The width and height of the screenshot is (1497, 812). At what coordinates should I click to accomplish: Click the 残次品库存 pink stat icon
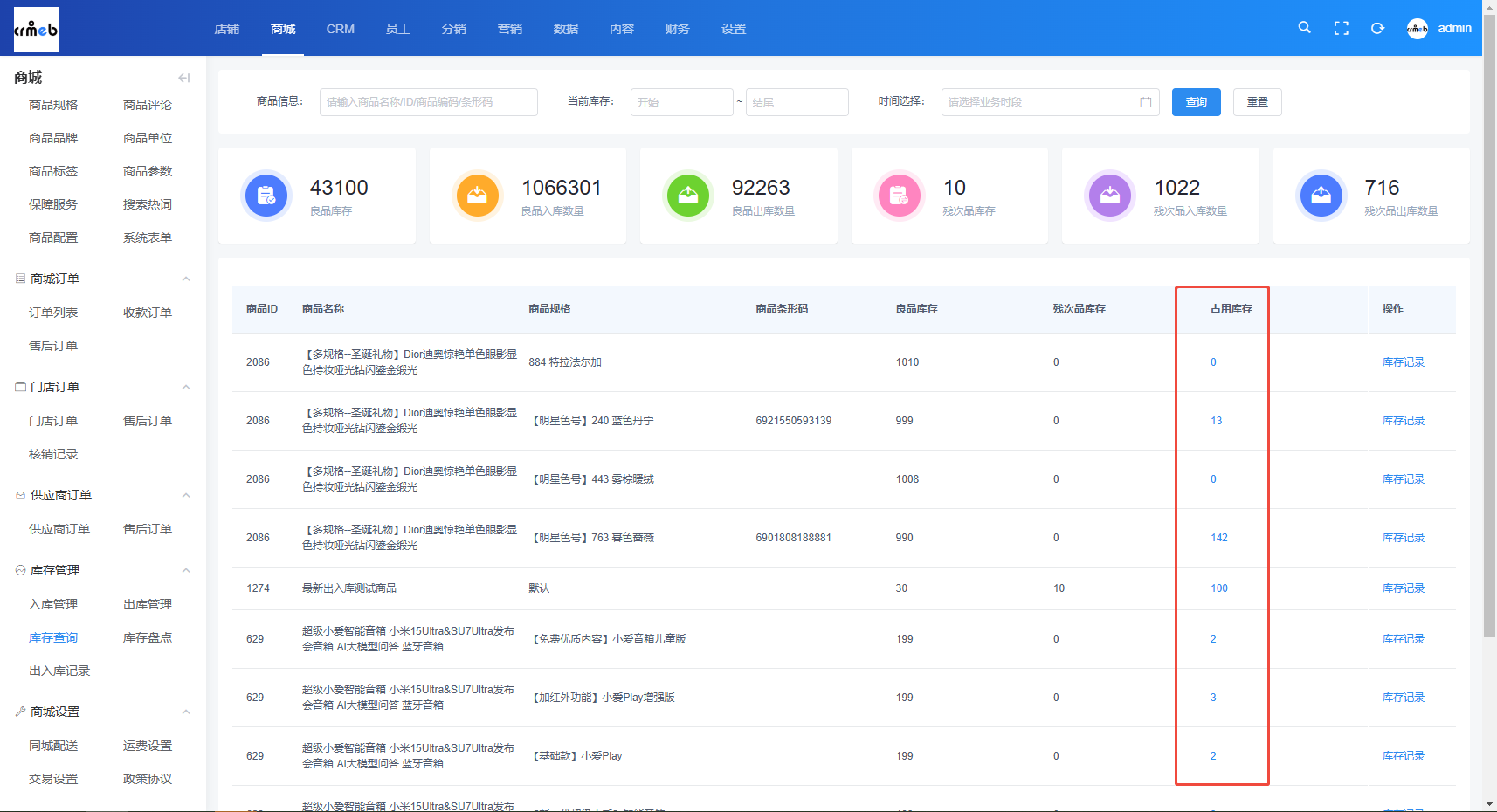click(x=899, y=196)
